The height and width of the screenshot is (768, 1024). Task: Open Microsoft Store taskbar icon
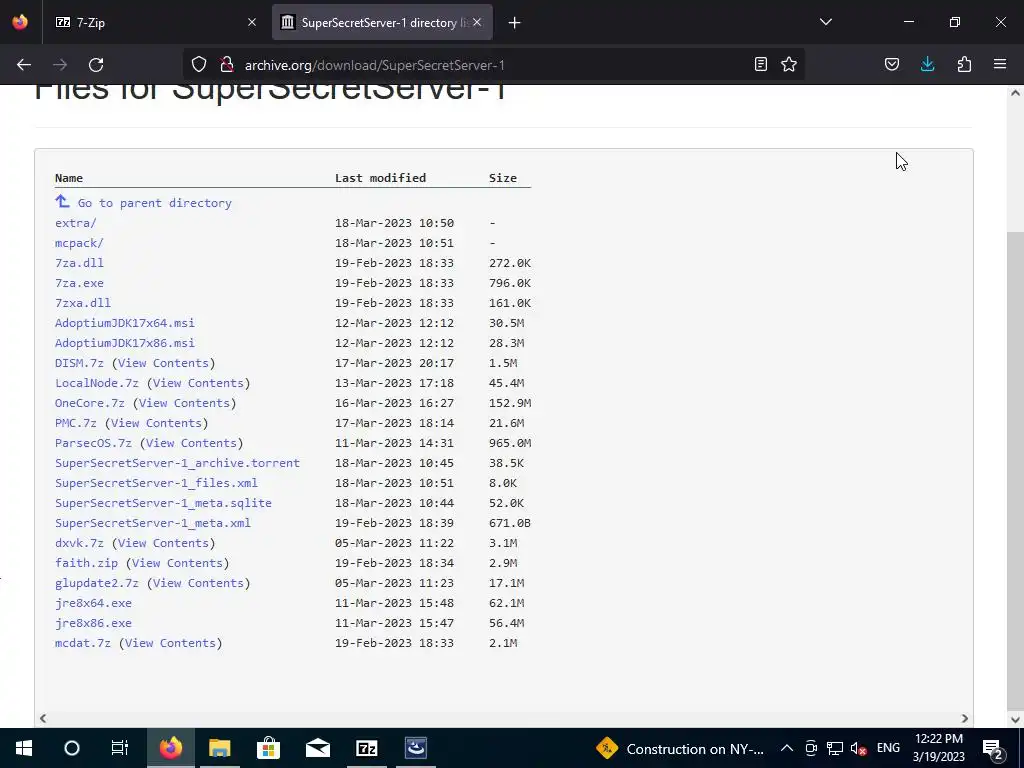[268, 748]
